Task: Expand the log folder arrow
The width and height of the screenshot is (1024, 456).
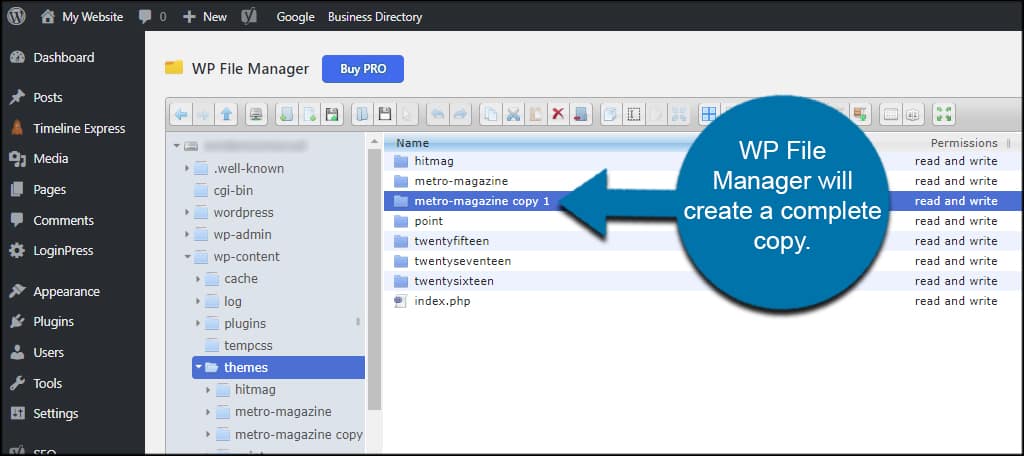Action: point(198,301)
